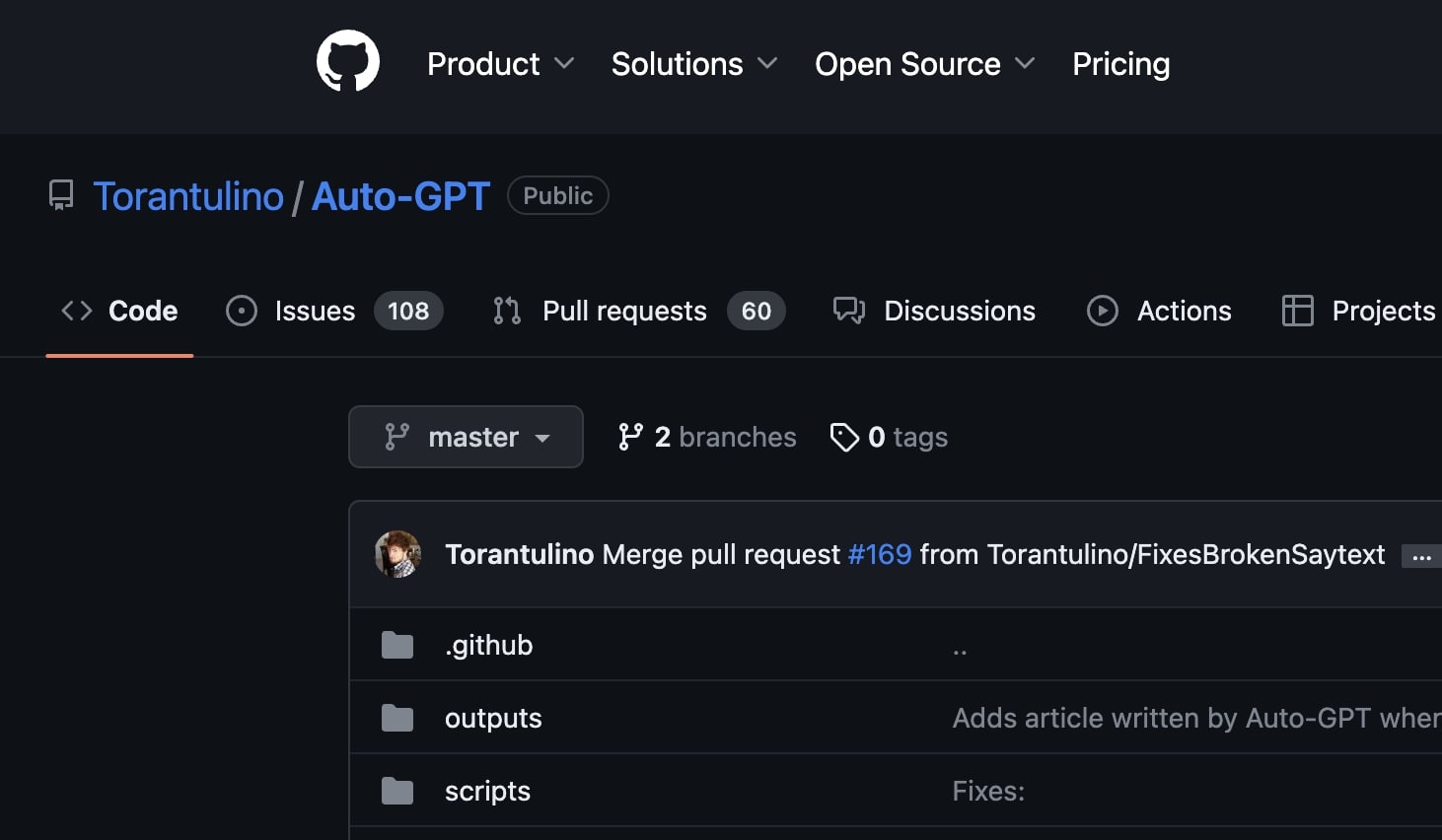
Task: Expand the commit message ellipsis
Action: [x=1421, y=557]
